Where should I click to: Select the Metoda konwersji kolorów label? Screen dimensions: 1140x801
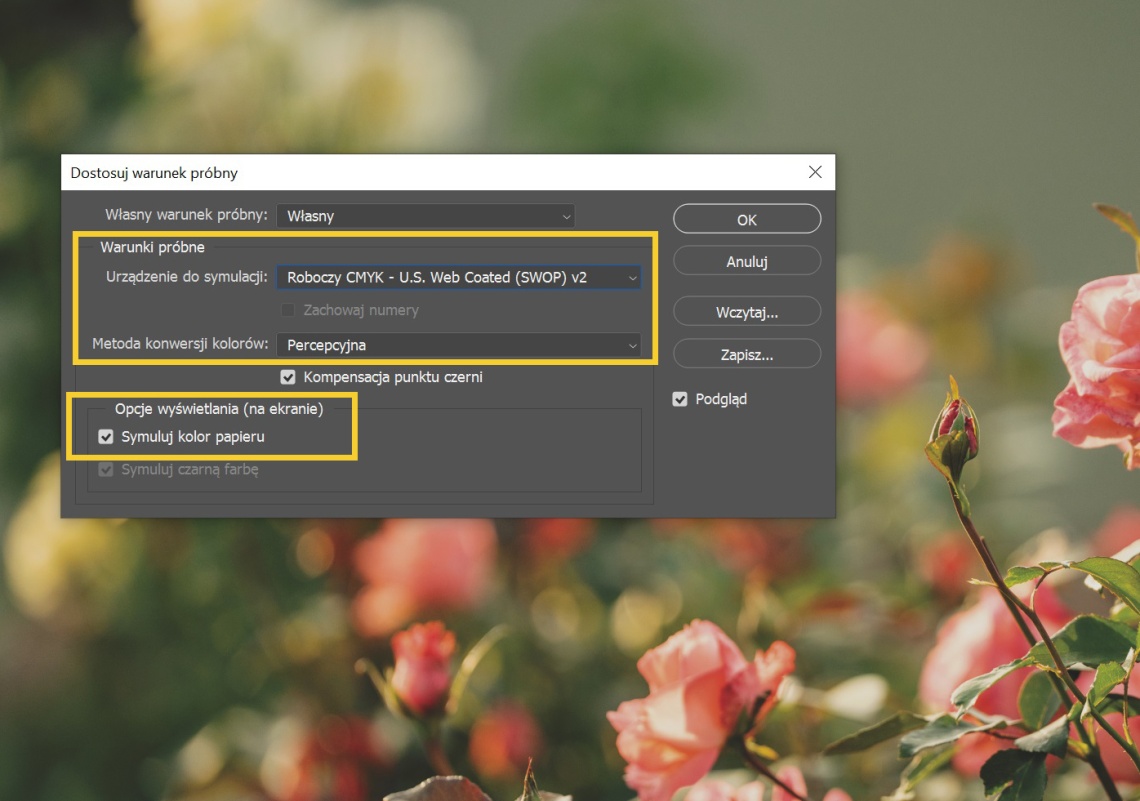180,344
